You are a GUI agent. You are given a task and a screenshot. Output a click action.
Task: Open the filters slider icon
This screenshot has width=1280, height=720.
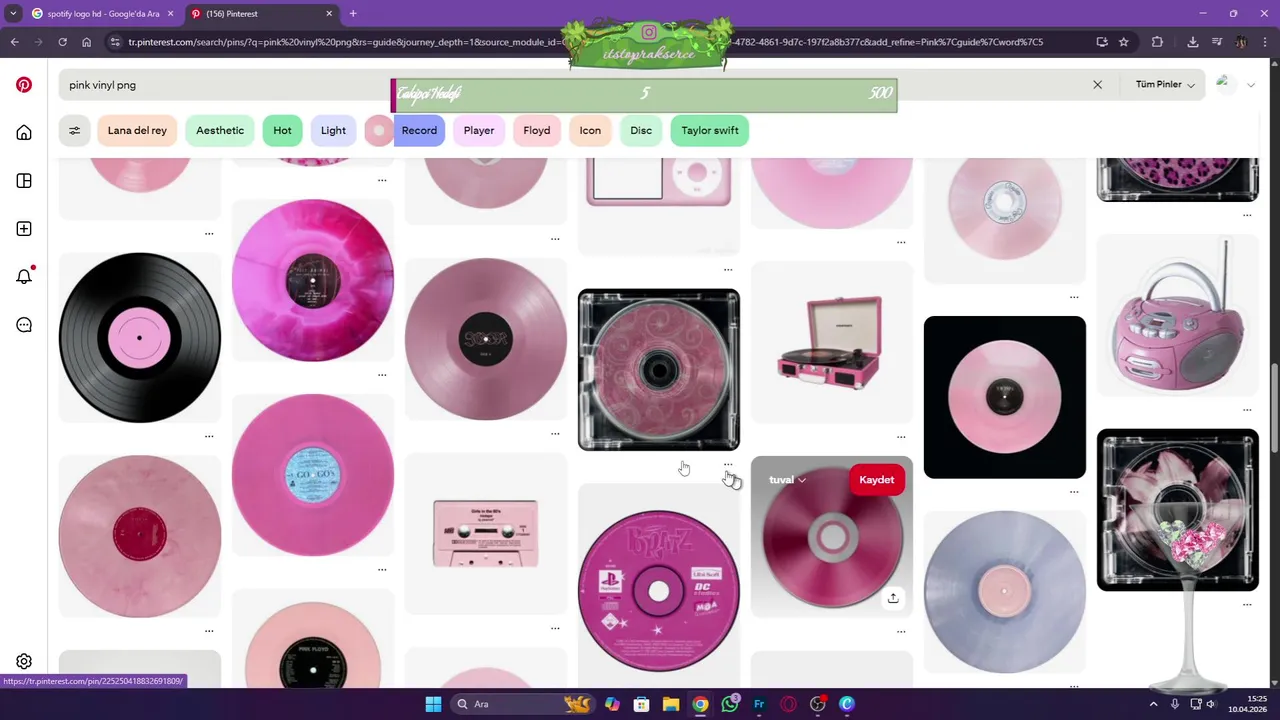tap(74, 130)
